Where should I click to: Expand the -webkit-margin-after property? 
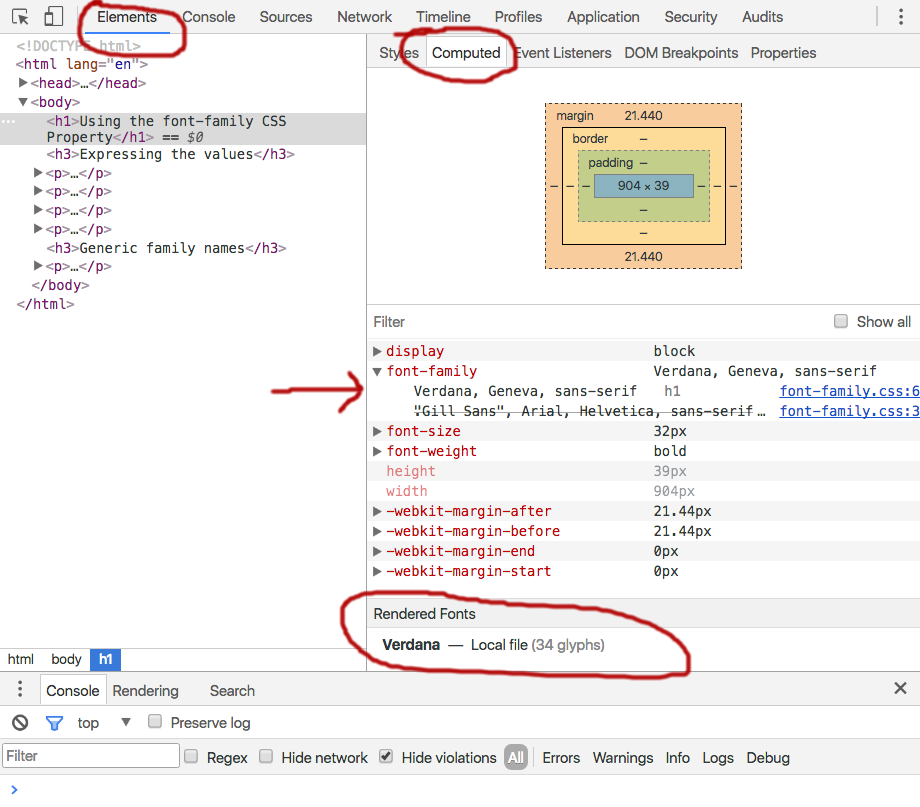(377, 511)
